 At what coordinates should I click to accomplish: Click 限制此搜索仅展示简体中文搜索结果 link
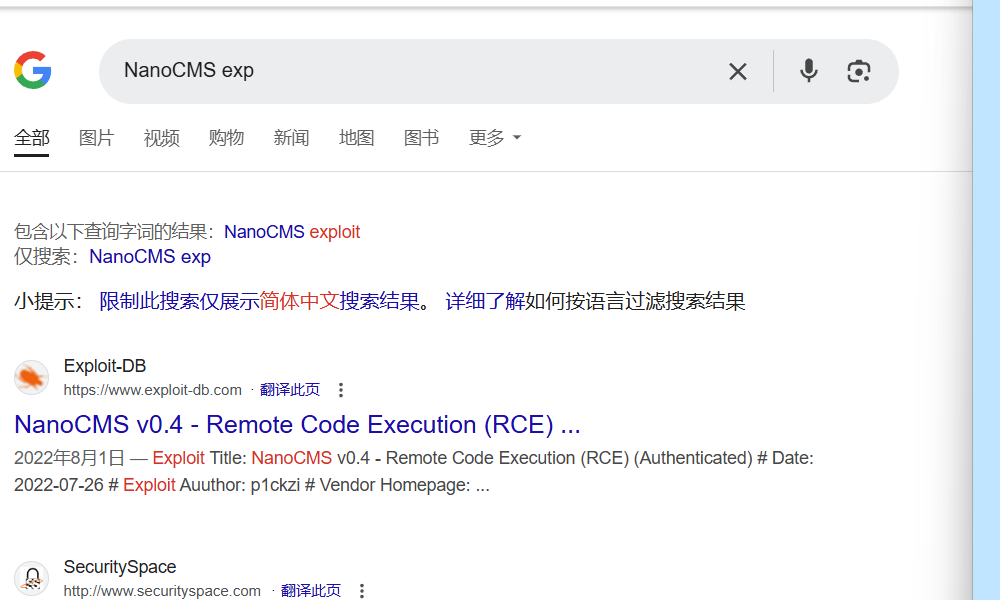coord(259,301)
